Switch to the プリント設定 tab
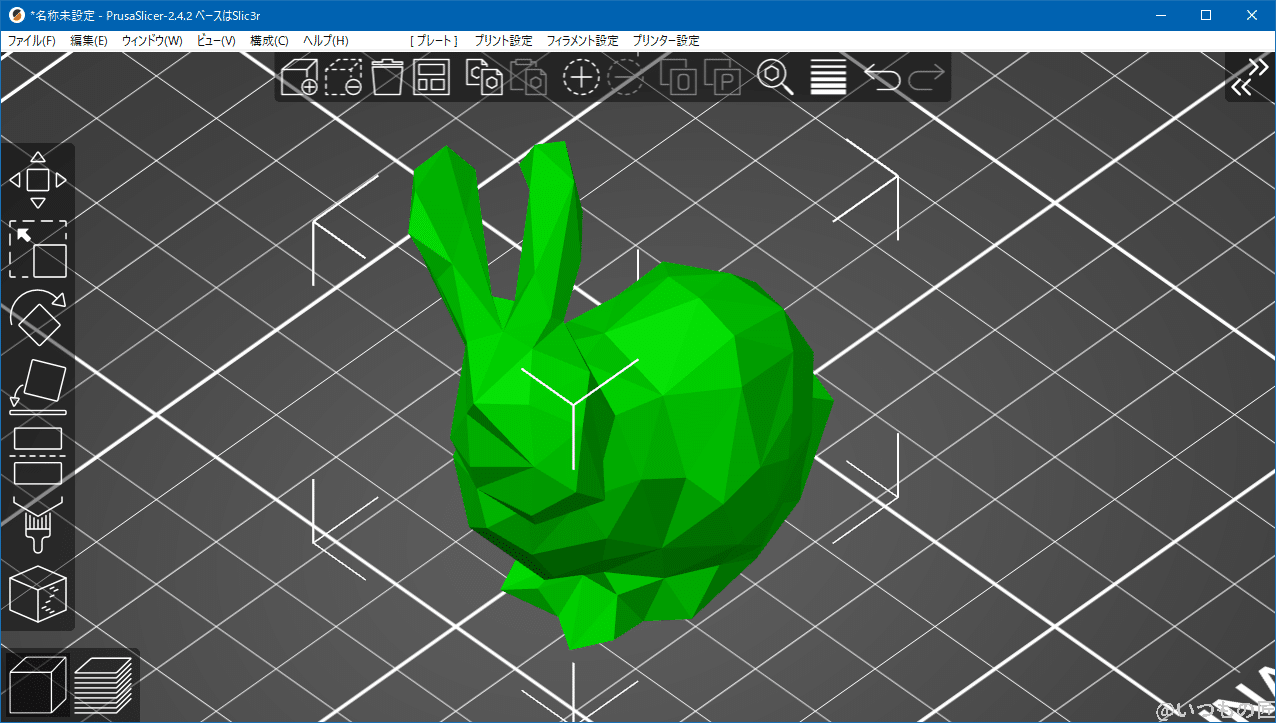Viewport: 1276px width, 723px height. click(506, 40)
